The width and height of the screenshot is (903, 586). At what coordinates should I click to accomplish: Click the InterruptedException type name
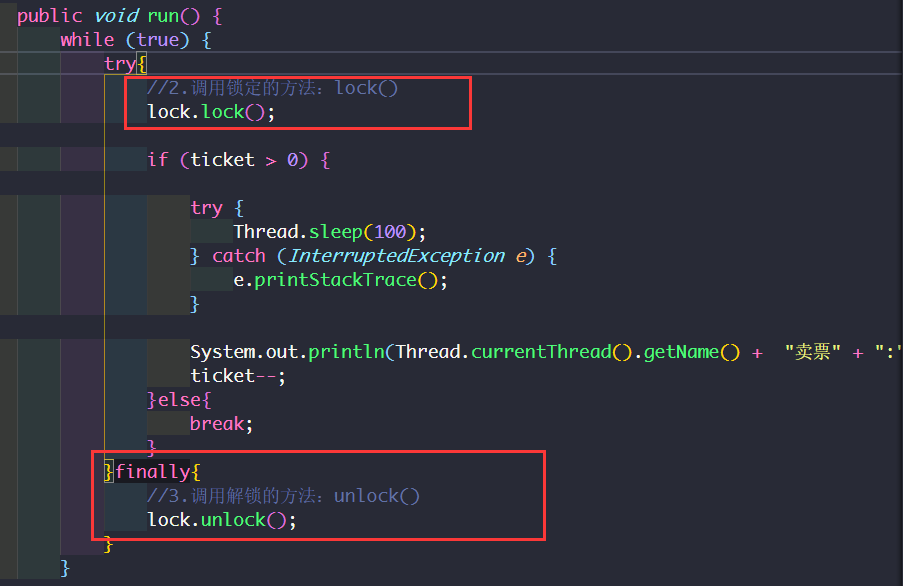[397, 256]
